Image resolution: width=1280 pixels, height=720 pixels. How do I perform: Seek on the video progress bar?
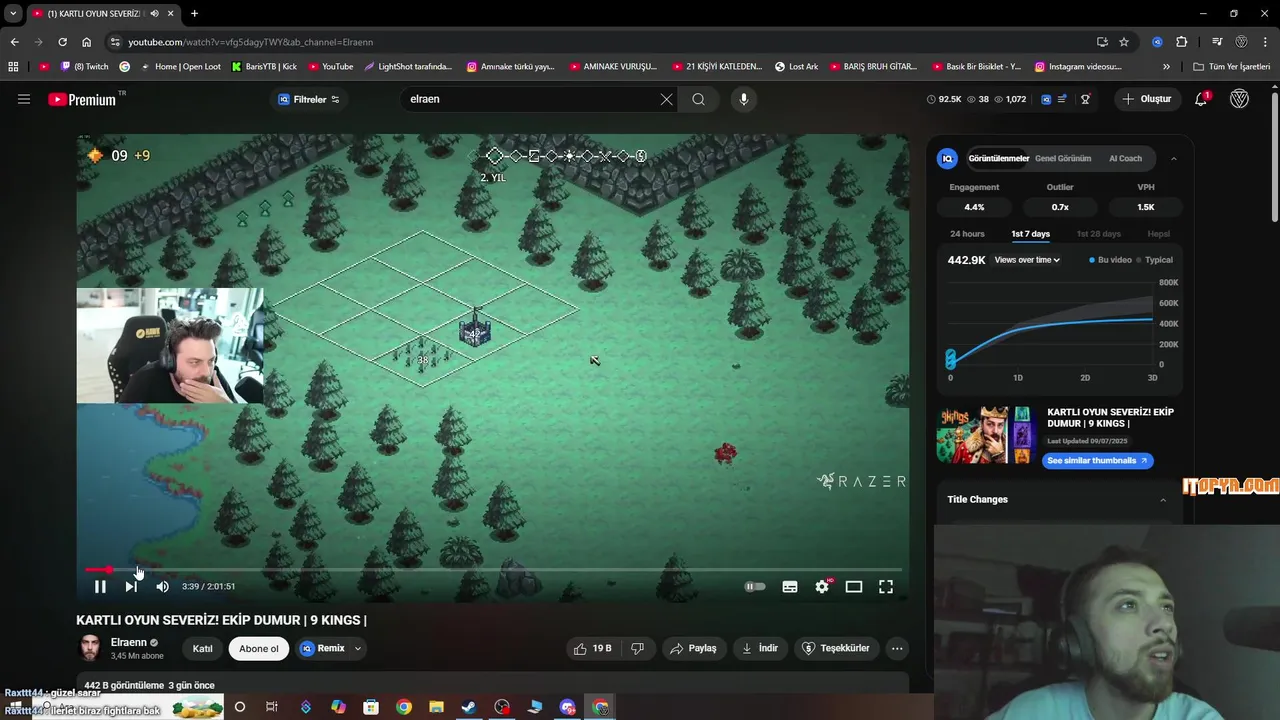(x=493, y=569)
